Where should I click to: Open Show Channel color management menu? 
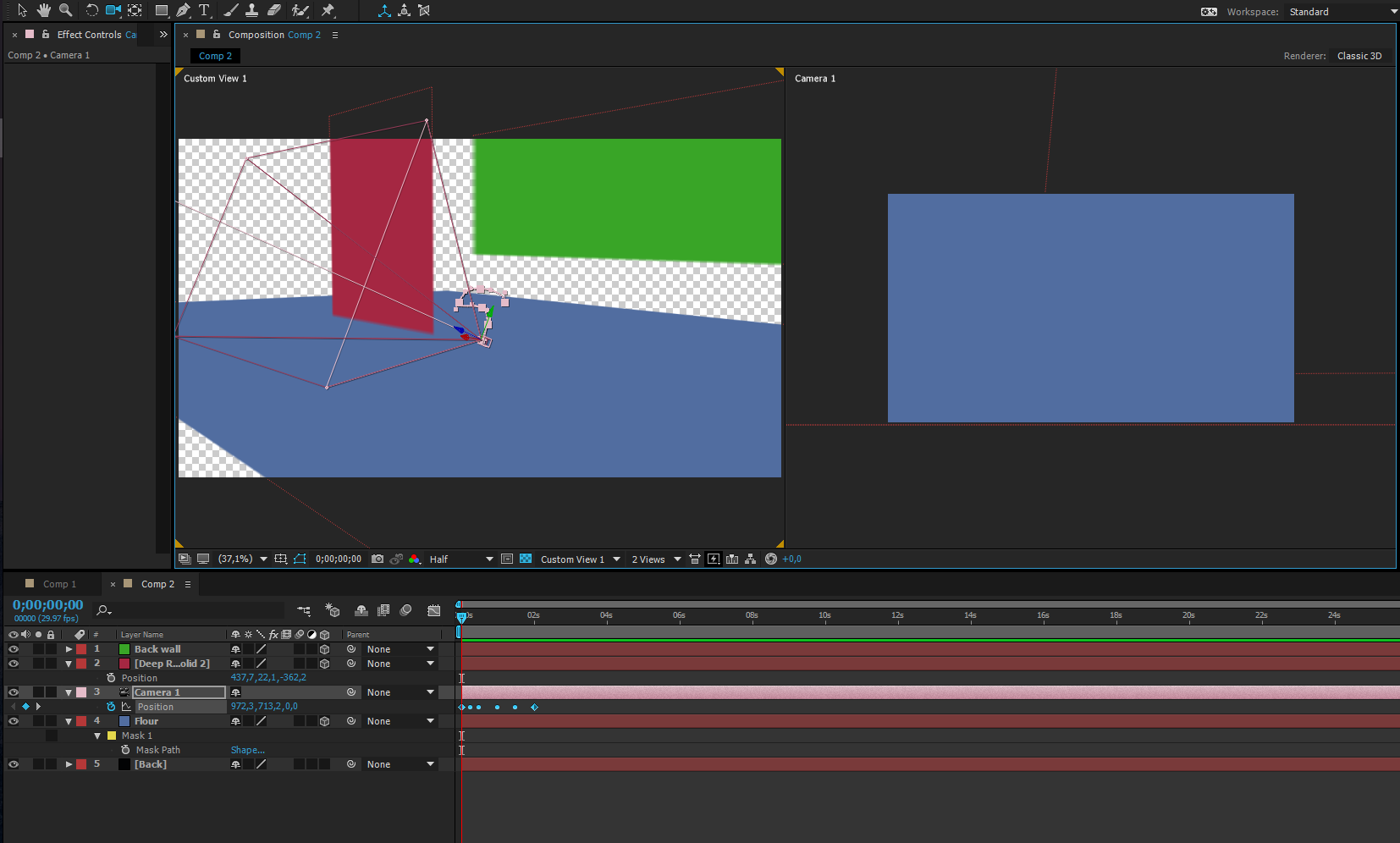pyautogui.click(x=415, y=559)
